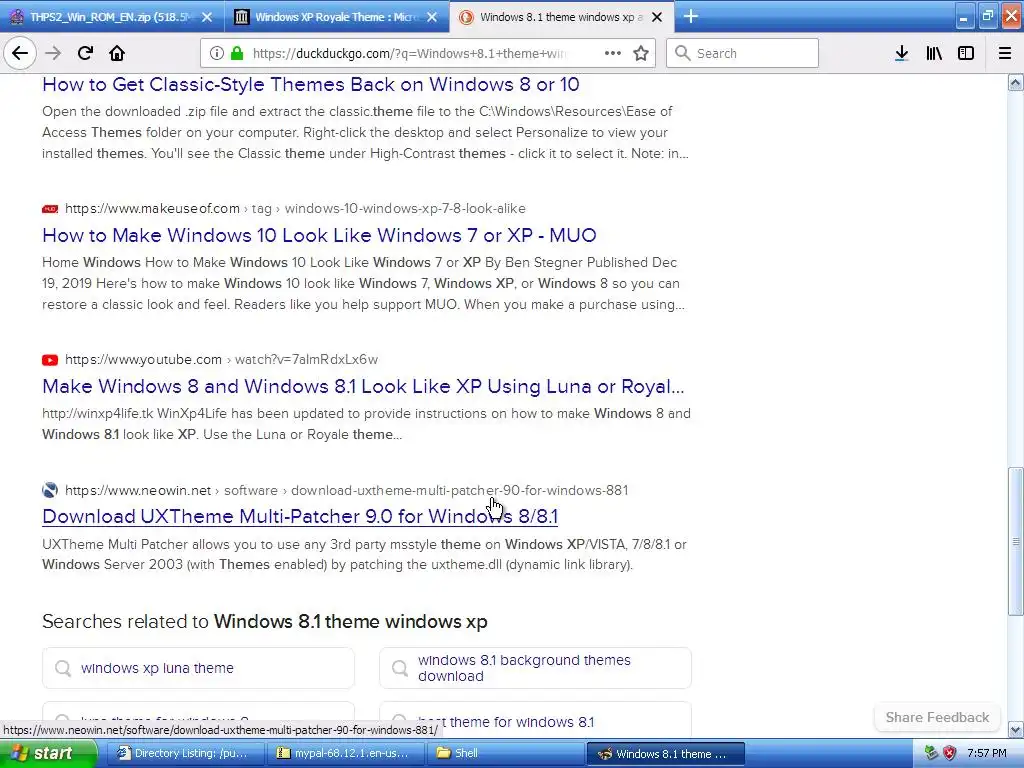Viewport: 1024px width, 768px height.
Task: Close the Windows XP Royale Theme tab
Action: [432, 17]
